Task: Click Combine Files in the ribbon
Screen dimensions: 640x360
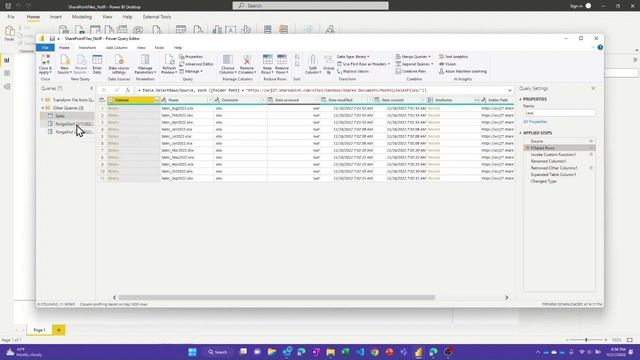Action: click(x=411, y=71)
